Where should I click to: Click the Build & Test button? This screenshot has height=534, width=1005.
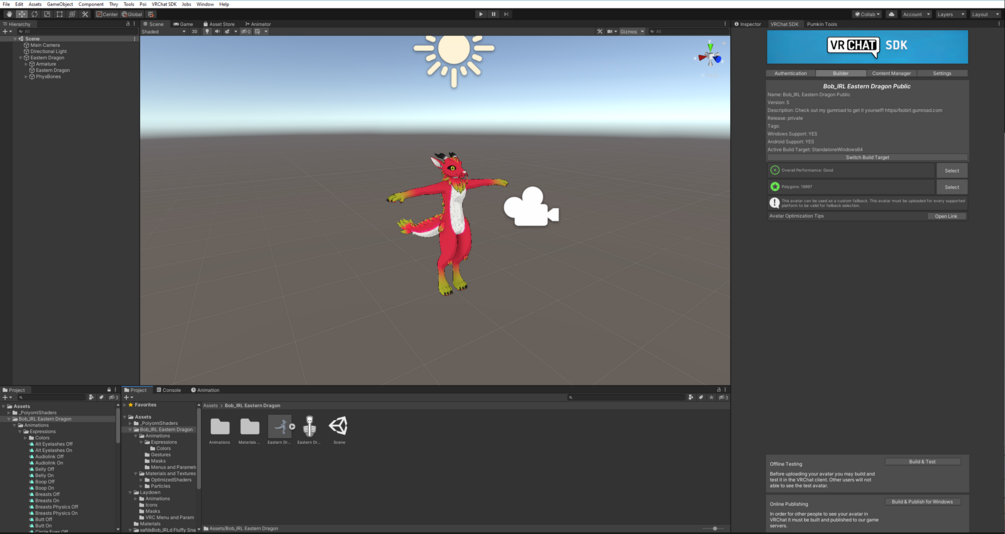click(x=922, y=462)
